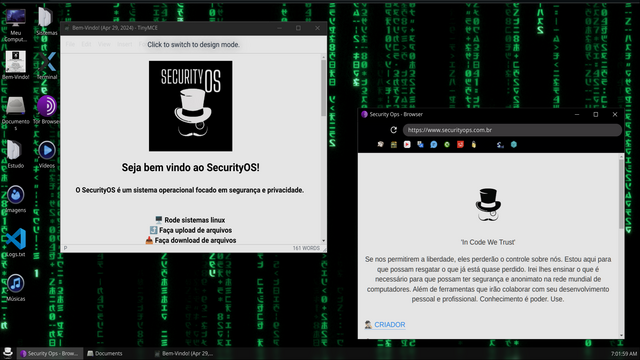Open the Músicas desktop icon
Viewport: 640px width, 360px height.
pos(16,287)
